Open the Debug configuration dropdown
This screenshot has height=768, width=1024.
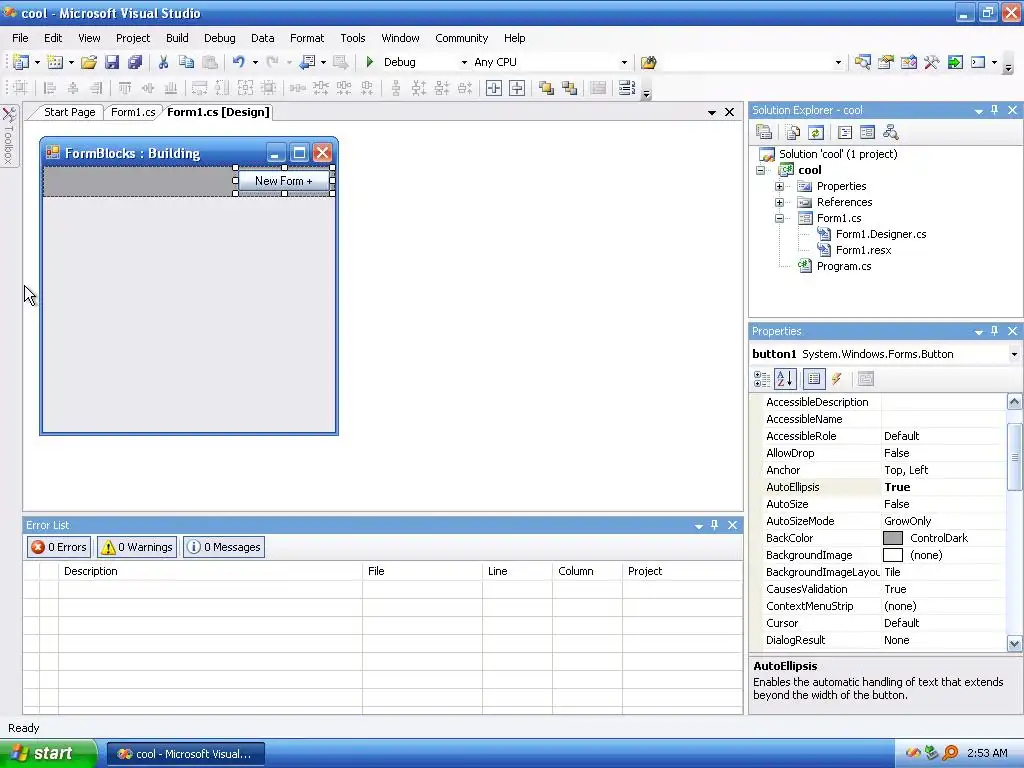click(464, 62)
